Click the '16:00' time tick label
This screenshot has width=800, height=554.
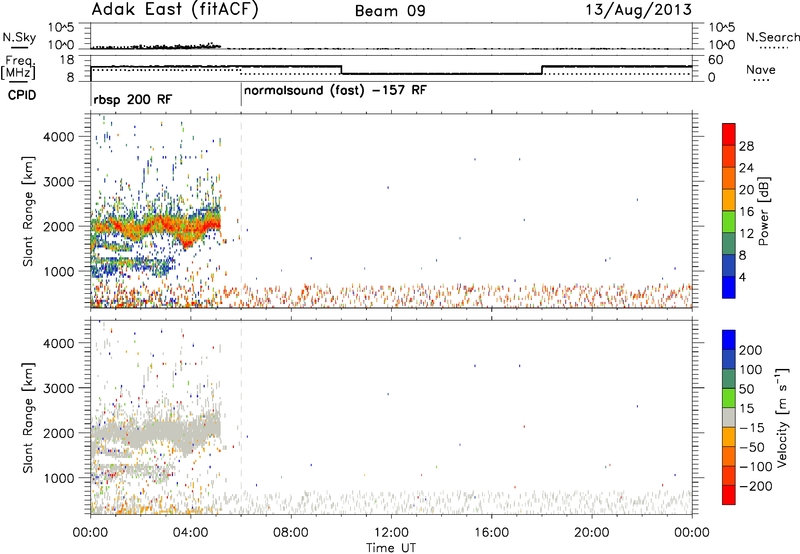pos(491,533)
